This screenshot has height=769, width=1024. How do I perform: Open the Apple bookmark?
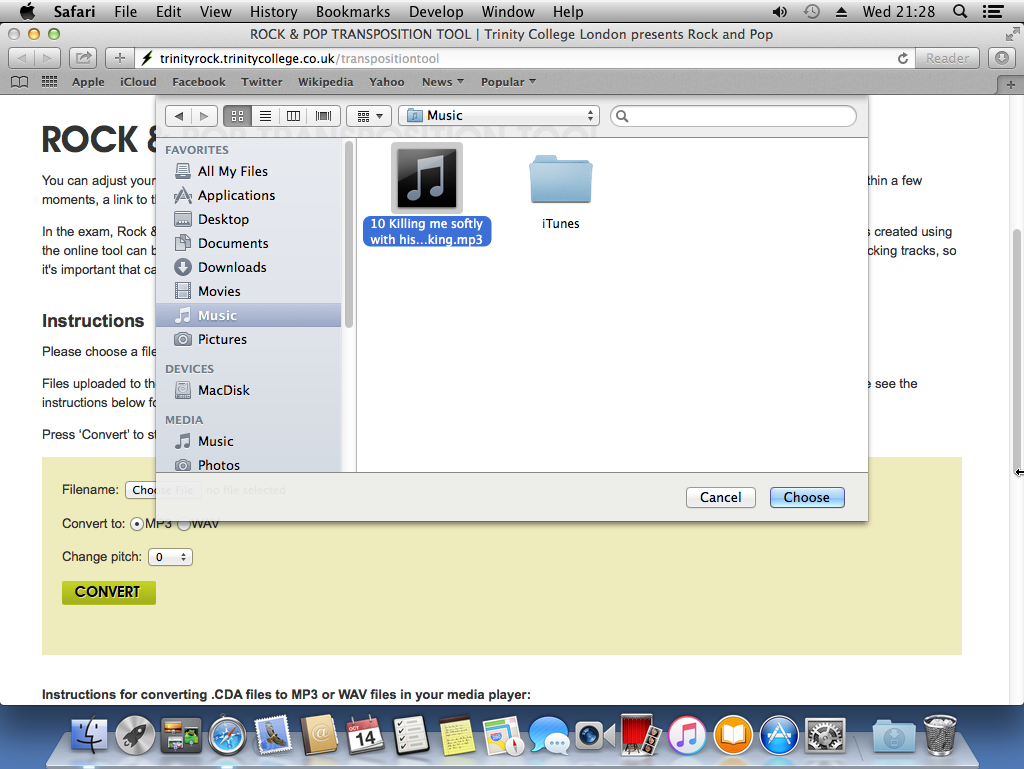(x=88, y=82)
